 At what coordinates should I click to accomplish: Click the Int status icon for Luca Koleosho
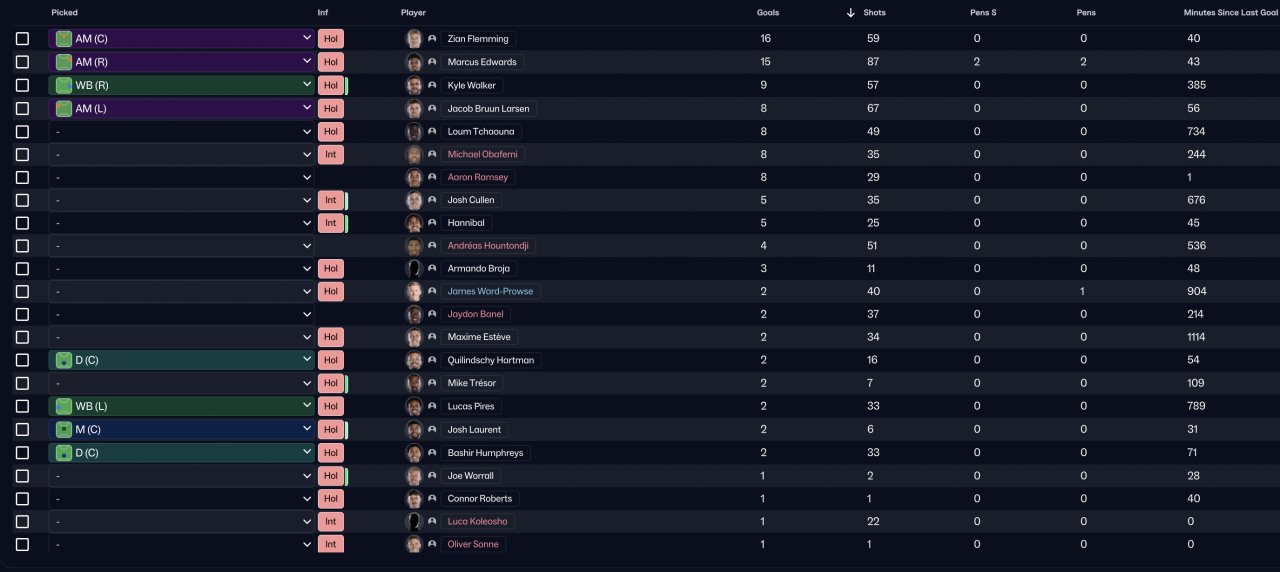(330, 521)
